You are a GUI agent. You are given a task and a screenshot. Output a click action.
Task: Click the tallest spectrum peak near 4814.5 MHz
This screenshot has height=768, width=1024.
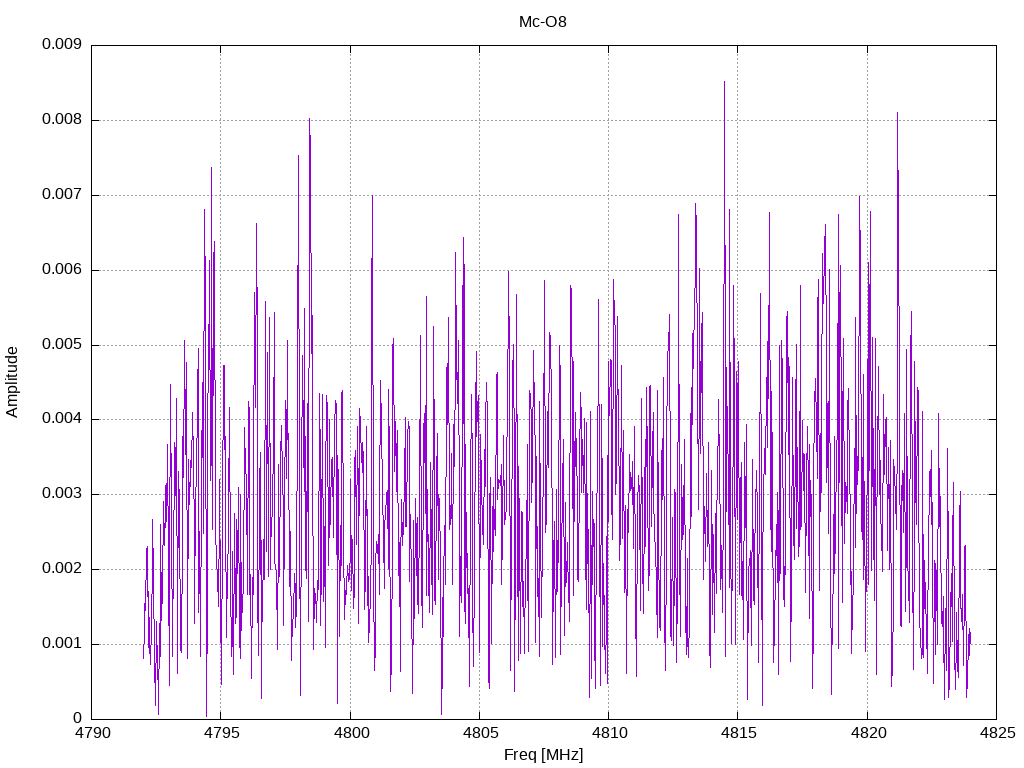coord(724,84)
